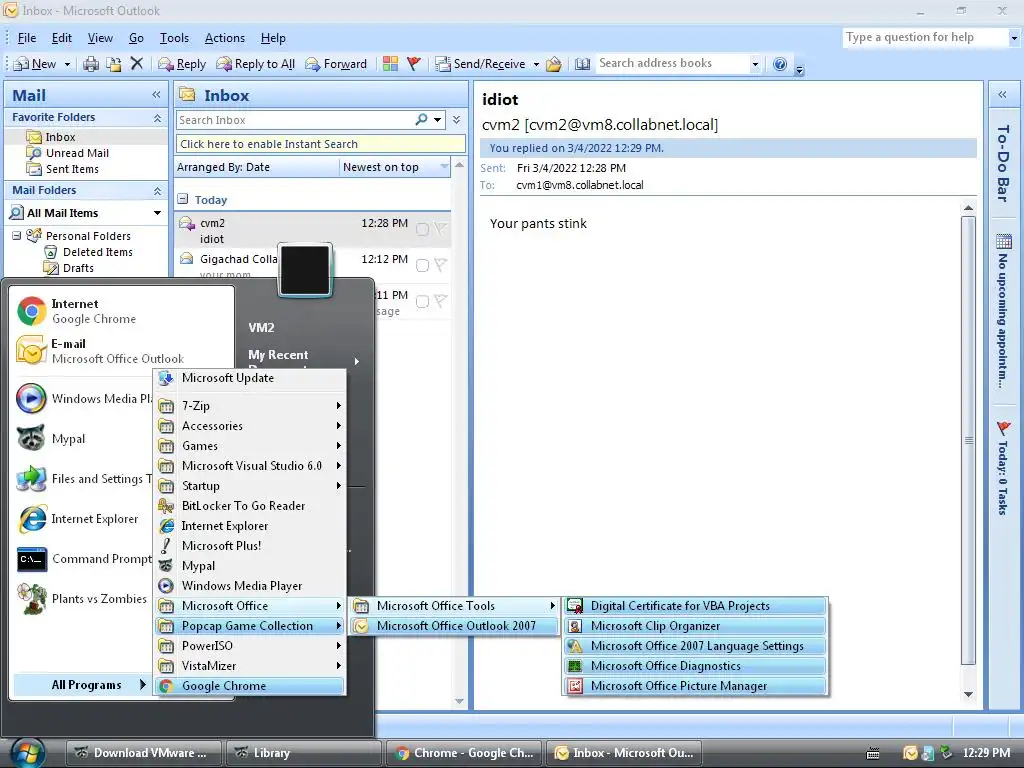Image resolution: width=1024 pixels, height=768 pixels.
Task: Open the Library taskbar button
Action: [x=303, y=753]
